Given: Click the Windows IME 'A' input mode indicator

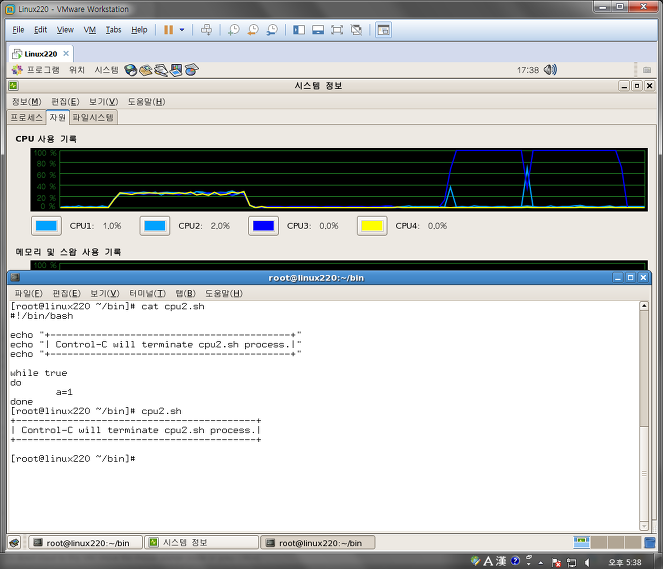Looking at the screenshot, I should [488, 561].
